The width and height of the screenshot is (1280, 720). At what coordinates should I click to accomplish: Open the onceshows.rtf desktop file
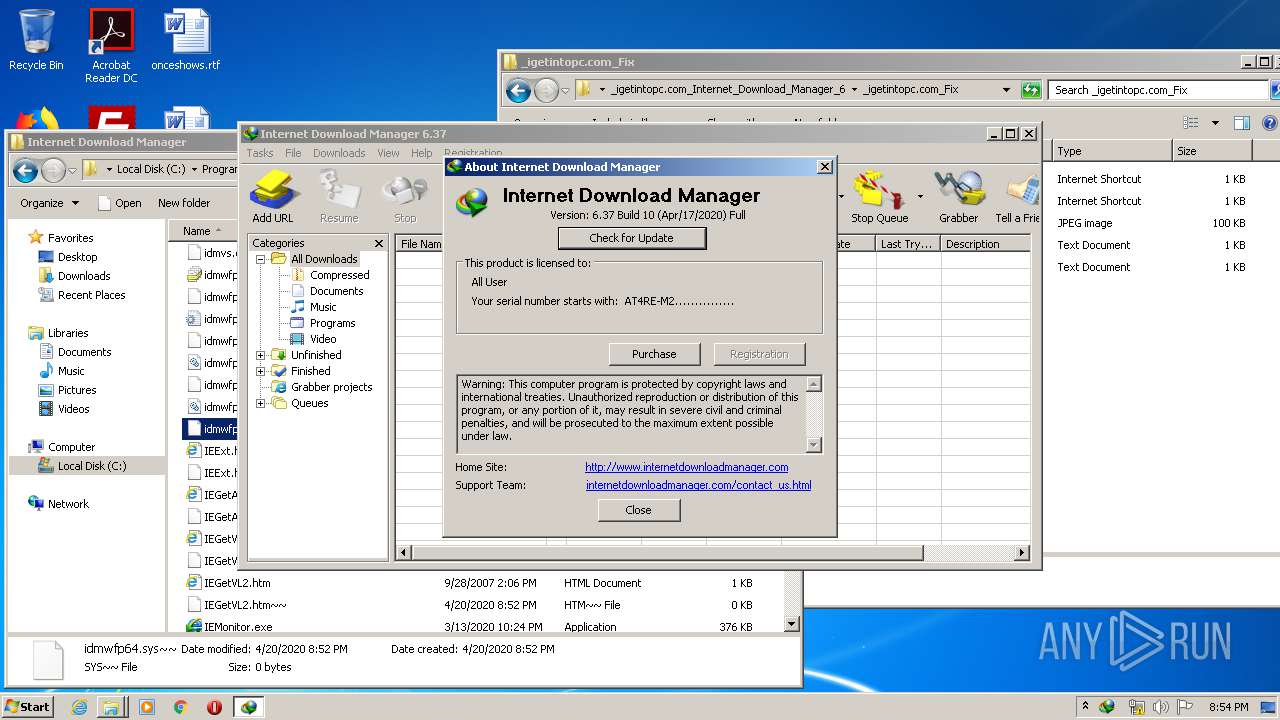coord(186,40)
